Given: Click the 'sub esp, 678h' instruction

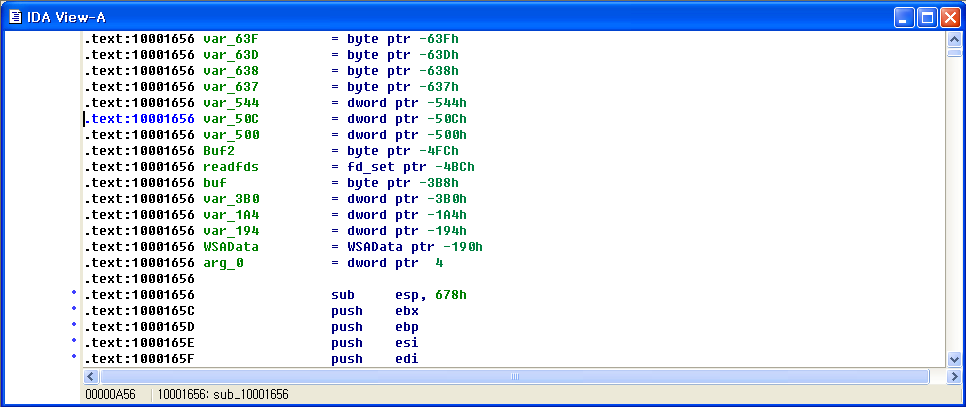Looking at the screenshot, I should coord(399,295).
